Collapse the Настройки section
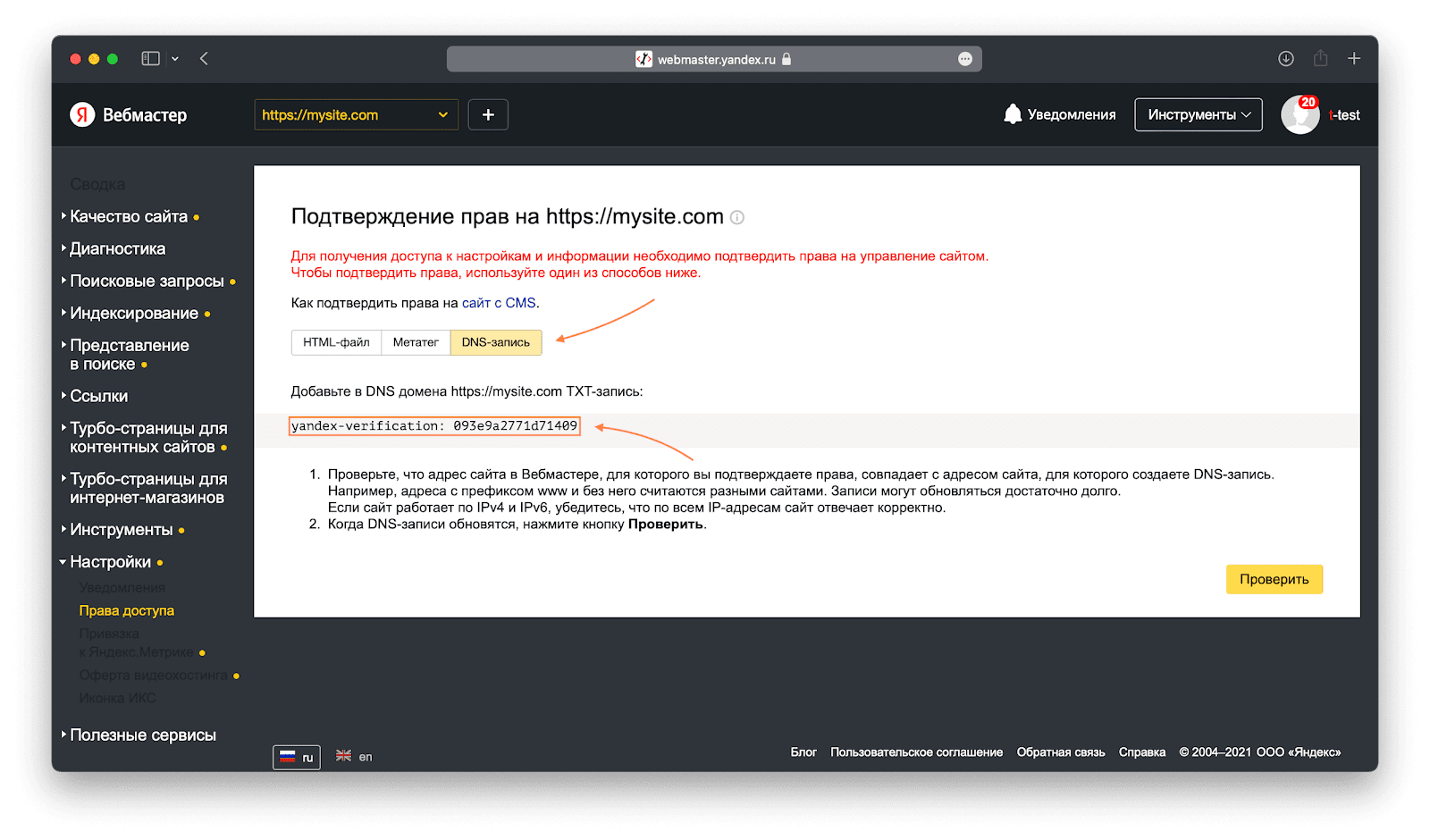The height and width of the screenshot is (840, 1430). (111, 561)
